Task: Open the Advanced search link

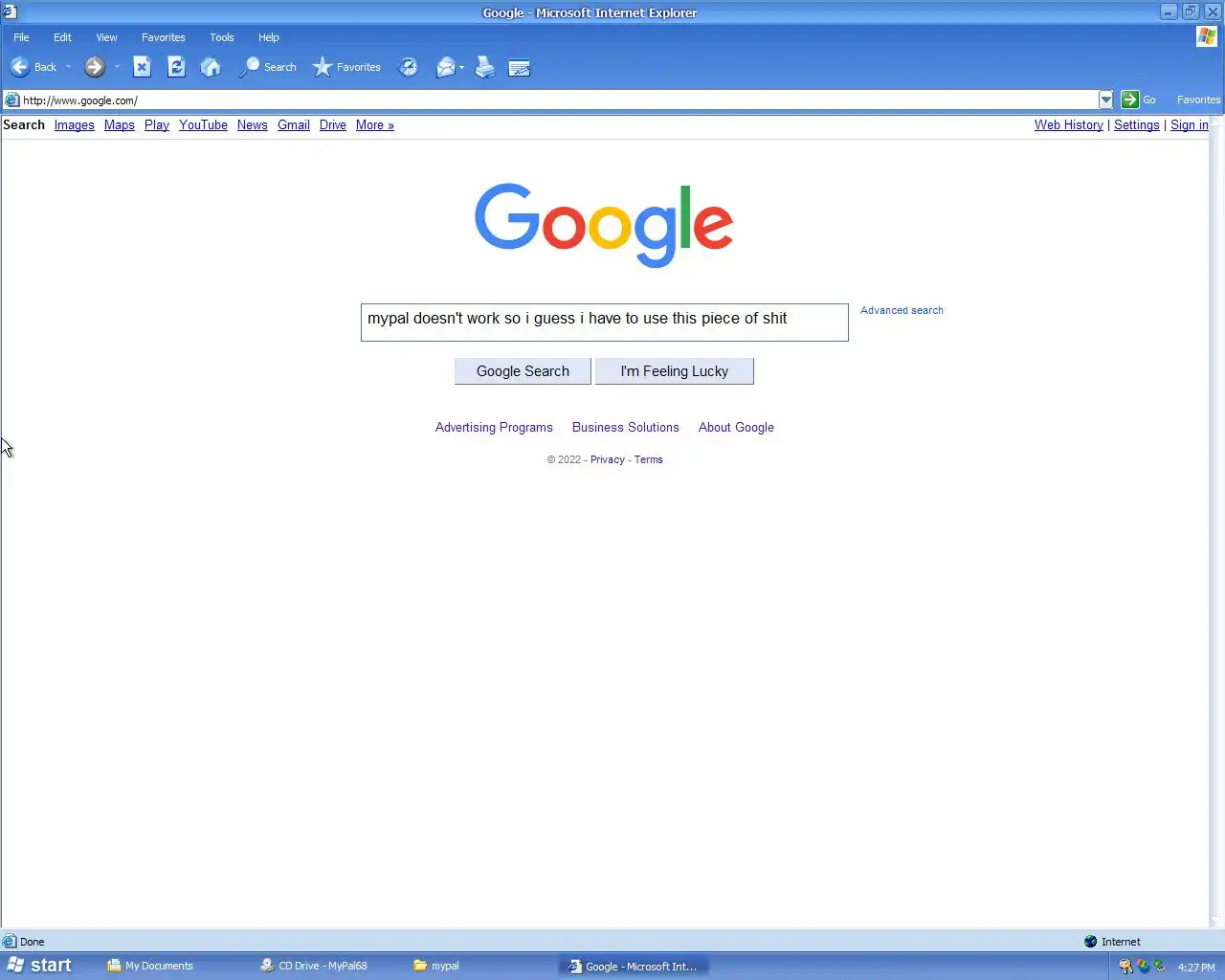Action: [x=902, y=310]
